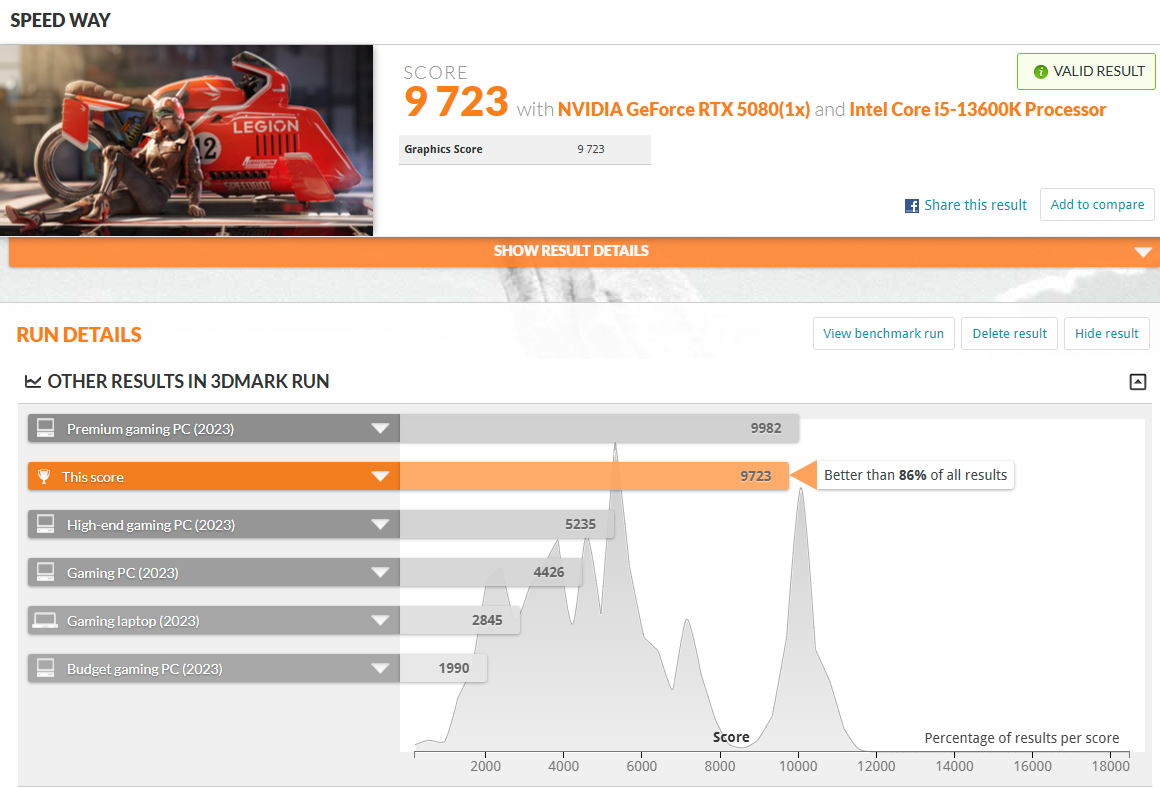
Task: Click the 1990 score value
Action: 453,669
